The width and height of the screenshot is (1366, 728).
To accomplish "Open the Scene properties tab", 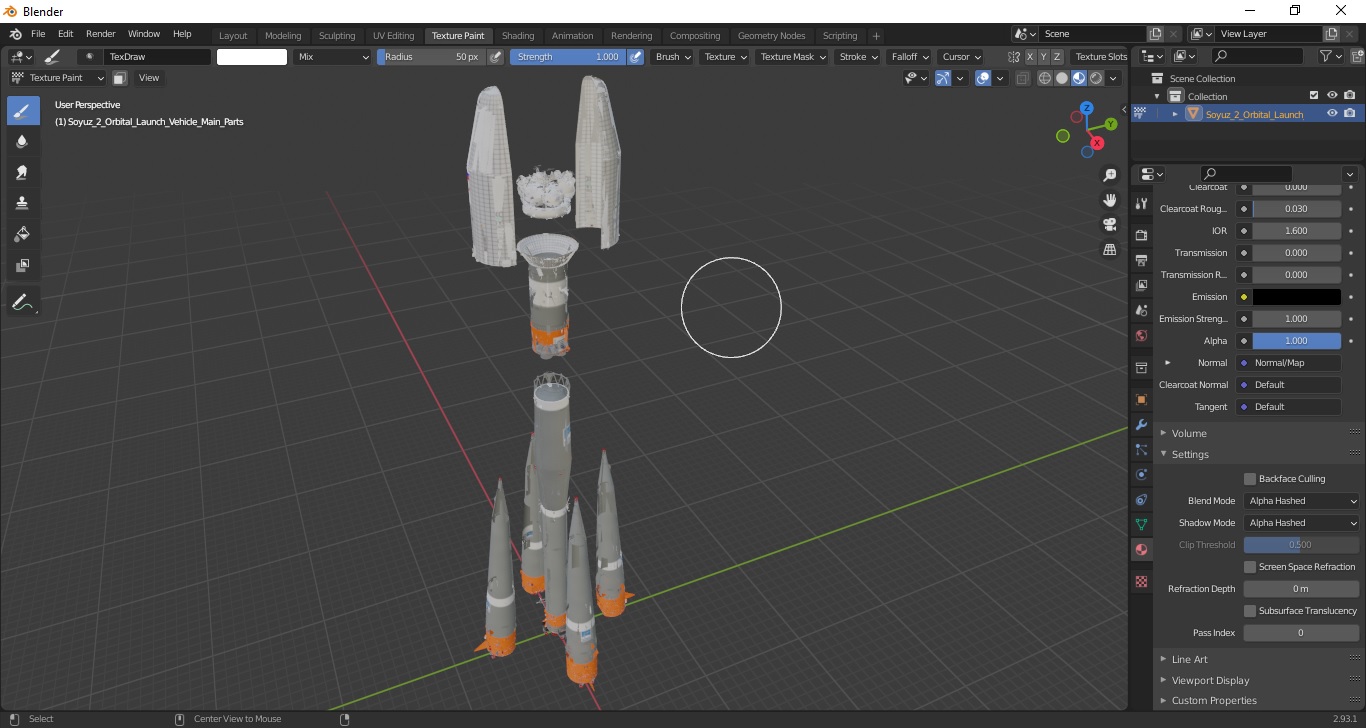I will (1141, 311).
